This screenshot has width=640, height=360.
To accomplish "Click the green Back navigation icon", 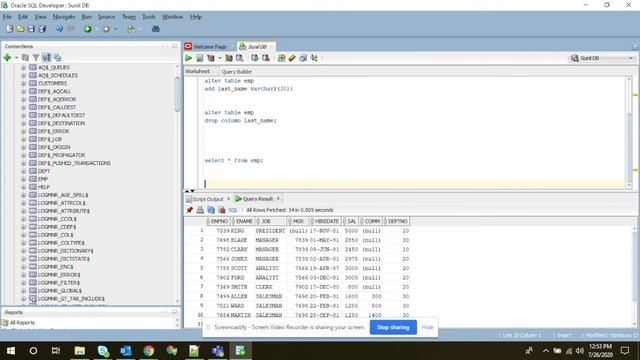I will click(88, 29).
